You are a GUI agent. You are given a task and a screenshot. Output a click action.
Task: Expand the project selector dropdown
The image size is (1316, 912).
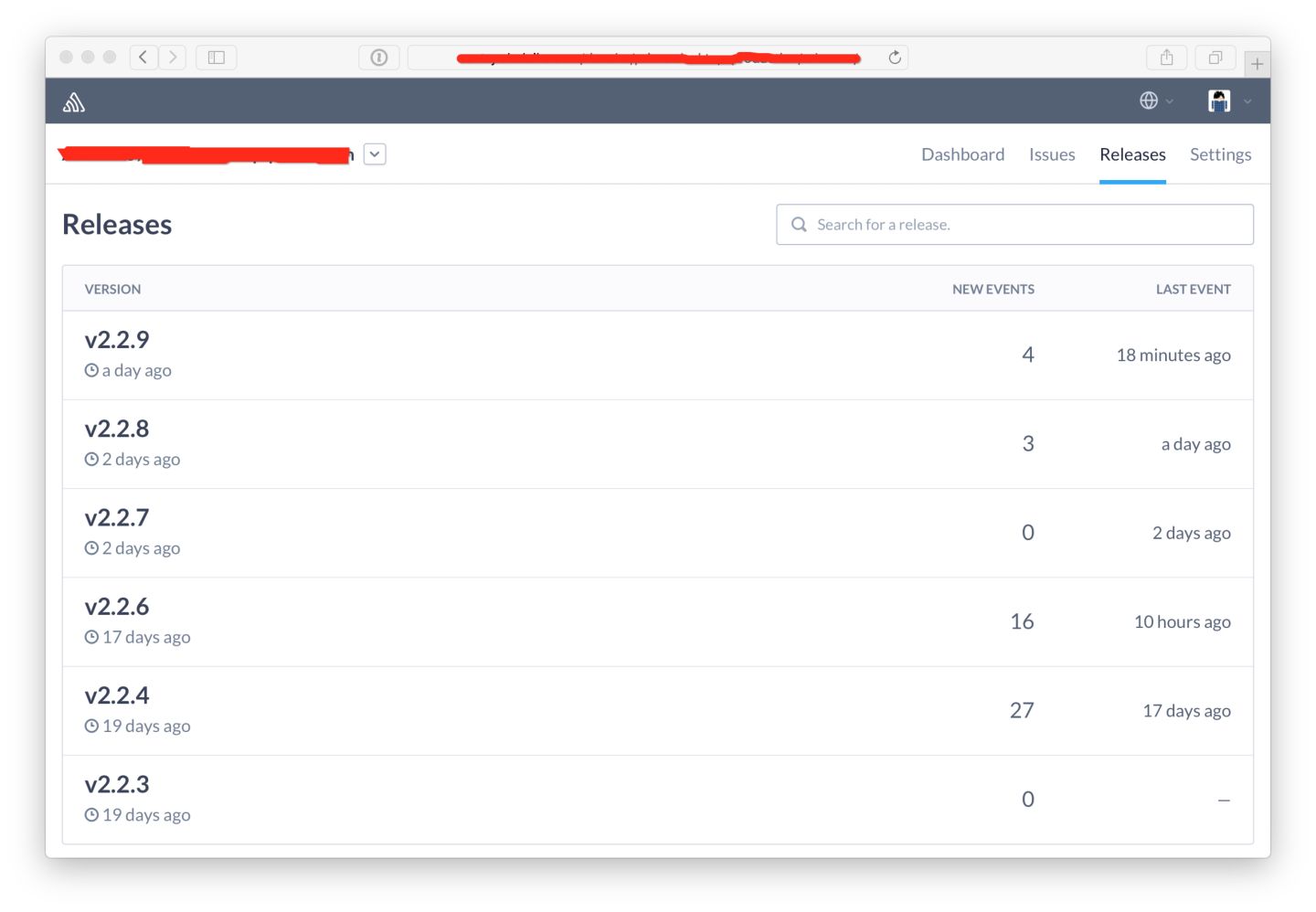pos(375,154)
